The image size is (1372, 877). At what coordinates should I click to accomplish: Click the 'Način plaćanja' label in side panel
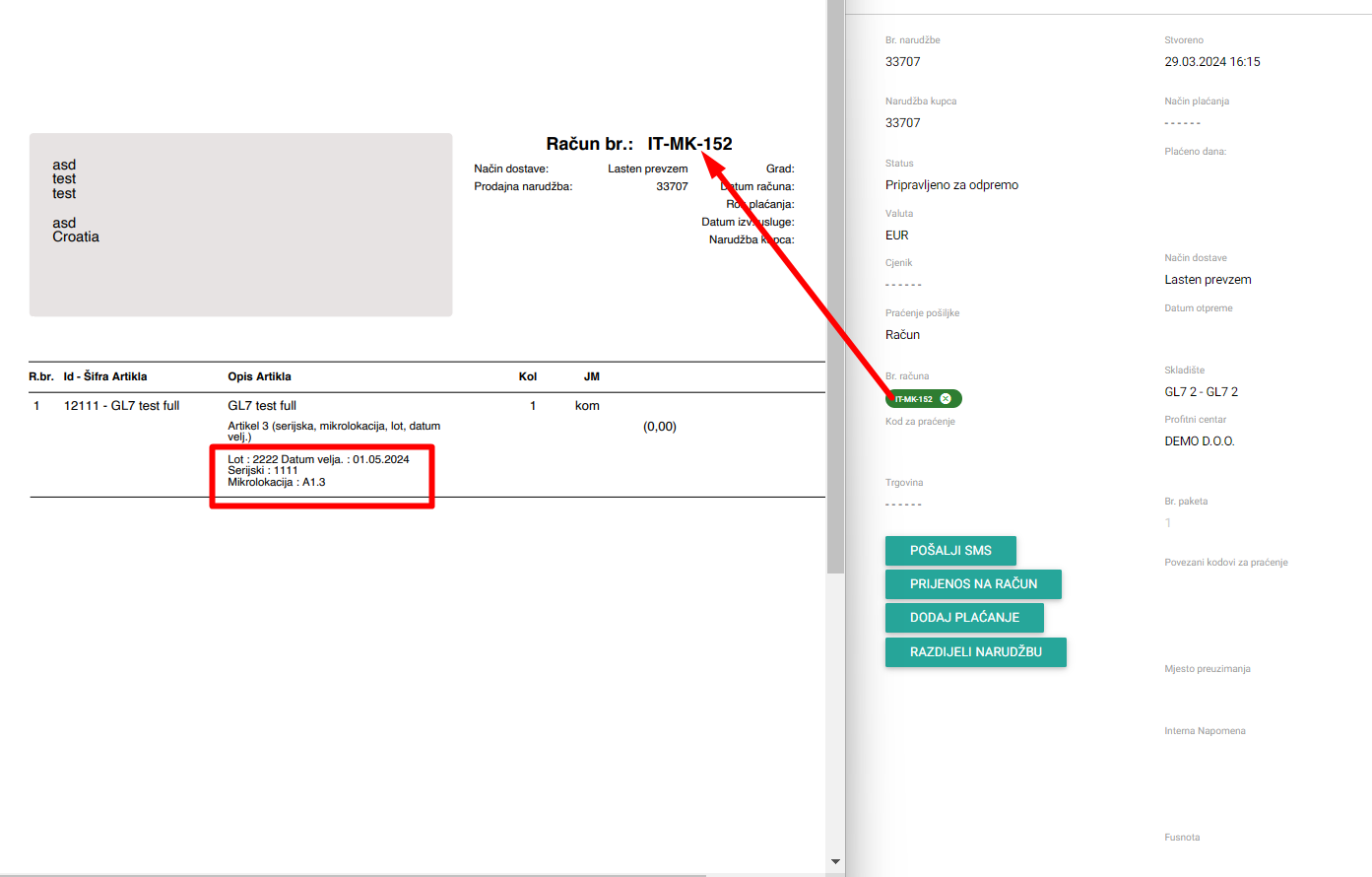tap(1197, 101)
